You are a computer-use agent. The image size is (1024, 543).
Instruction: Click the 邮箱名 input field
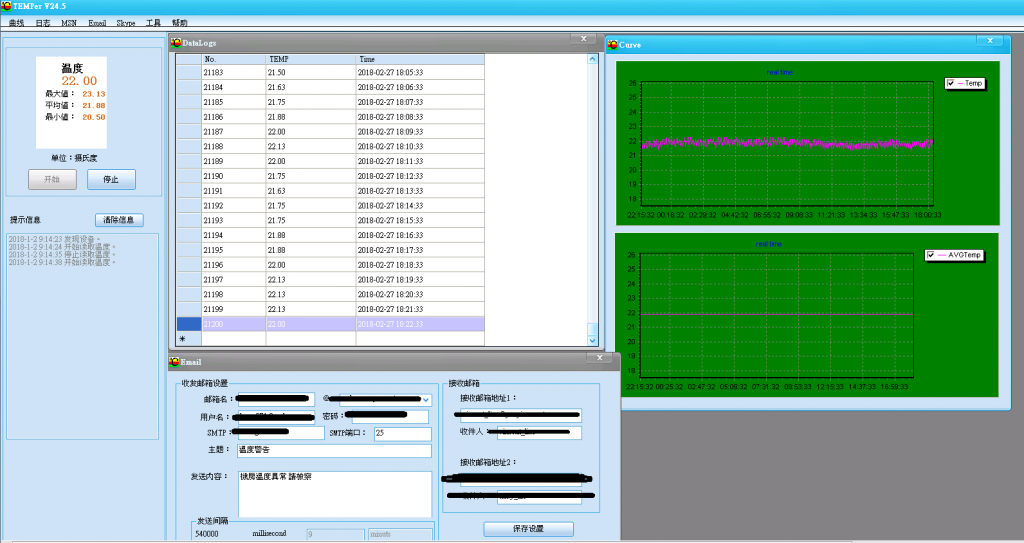pyautogui.click(x=276, y=399)
